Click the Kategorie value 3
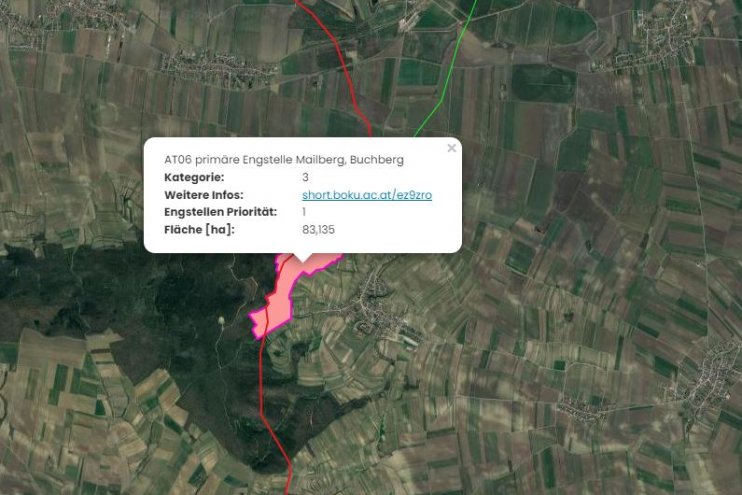Image resolution: width=742 pixels, height=495 pixels. pyautogui.click(x=305, y=177)
